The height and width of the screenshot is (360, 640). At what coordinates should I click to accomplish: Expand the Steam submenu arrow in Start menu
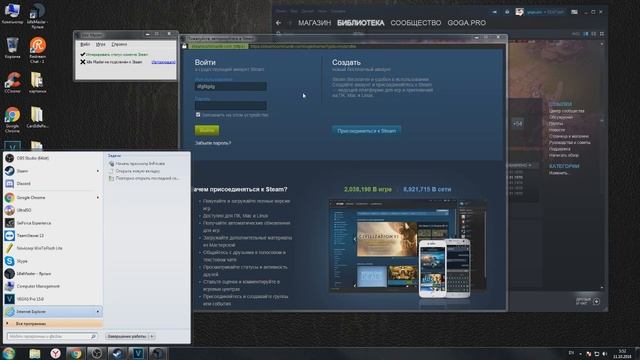(98, 171)
